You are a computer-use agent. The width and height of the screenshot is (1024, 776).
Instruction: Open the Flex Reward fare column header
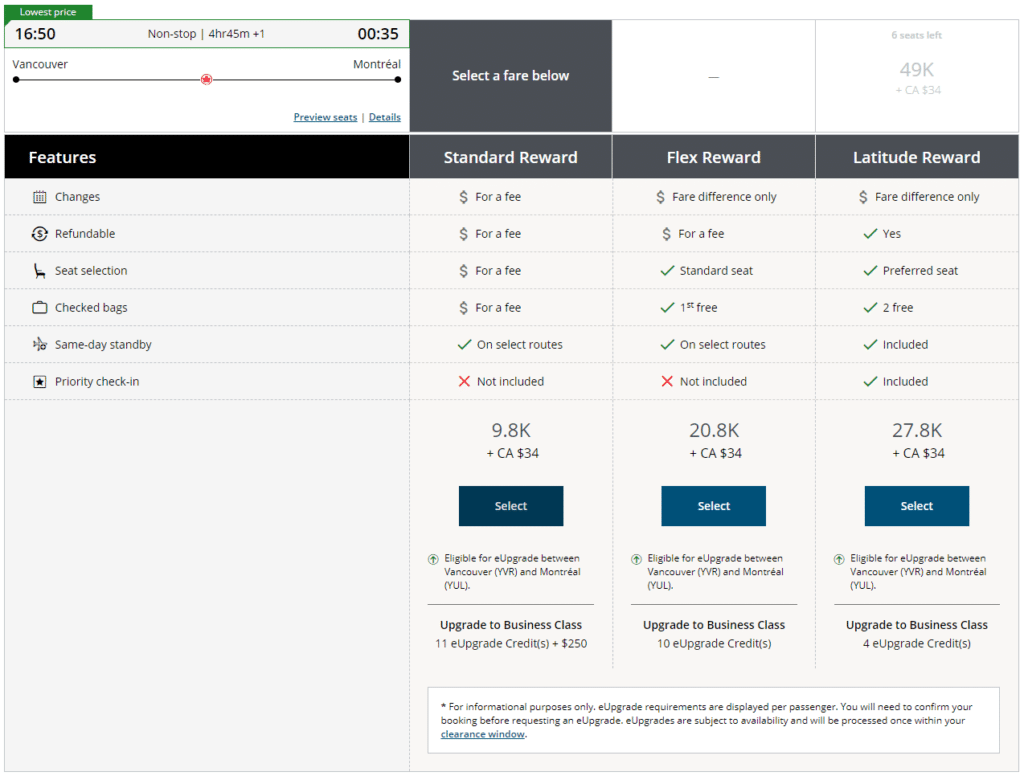713,157
